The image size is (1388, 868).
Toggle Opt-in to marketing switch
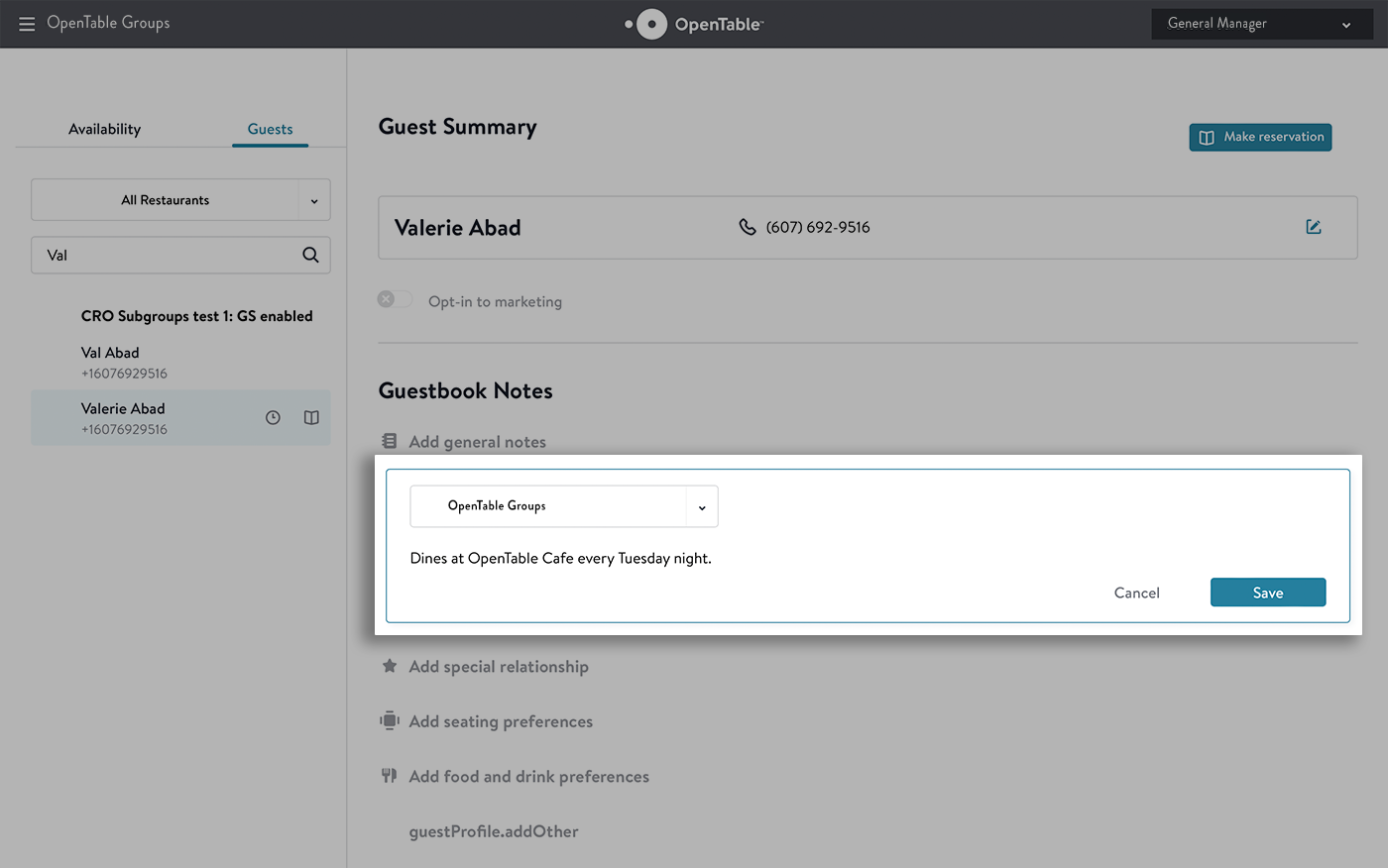(x=395, y=299)
